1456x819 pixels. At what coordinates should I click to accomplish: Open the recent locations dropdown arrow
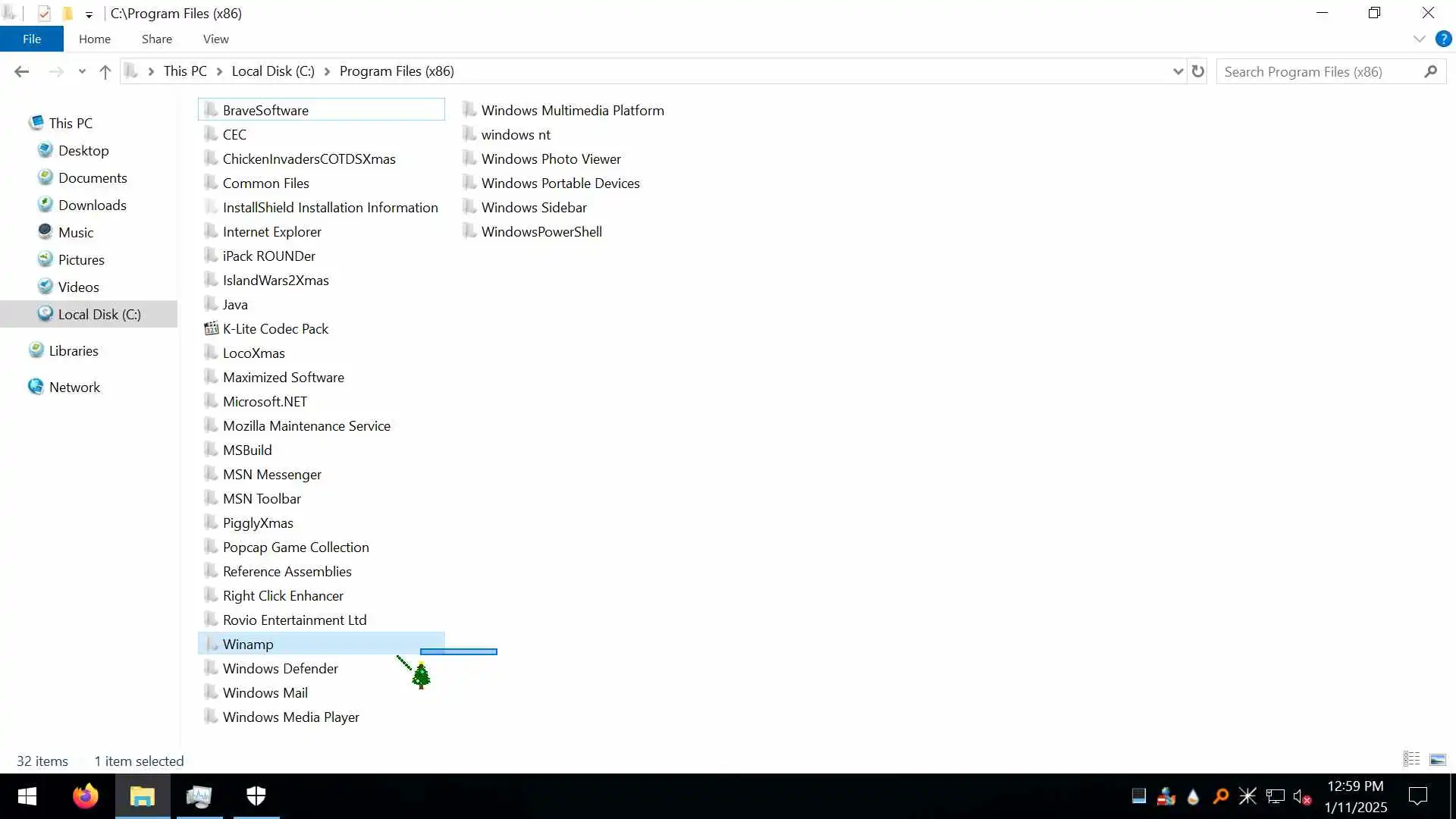82,71
